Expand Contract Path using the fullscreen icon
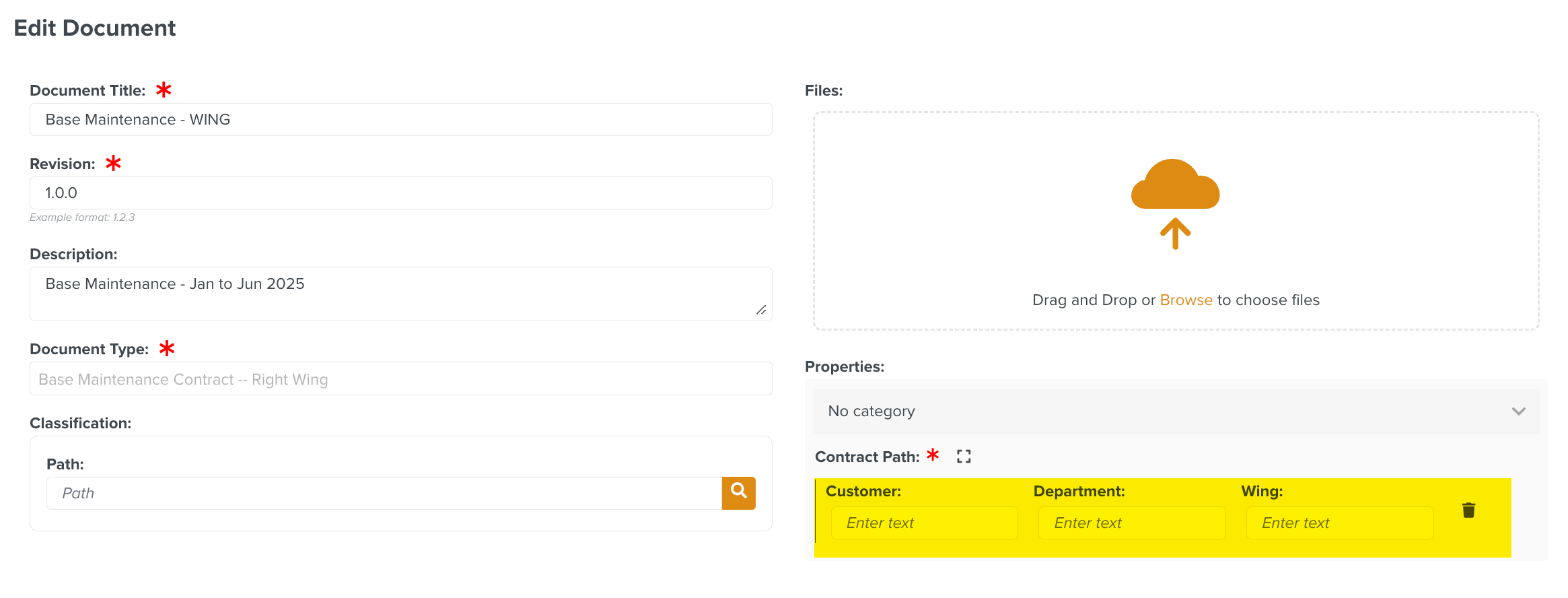This screenshot has height=598, width=1568. click(964, 457)
